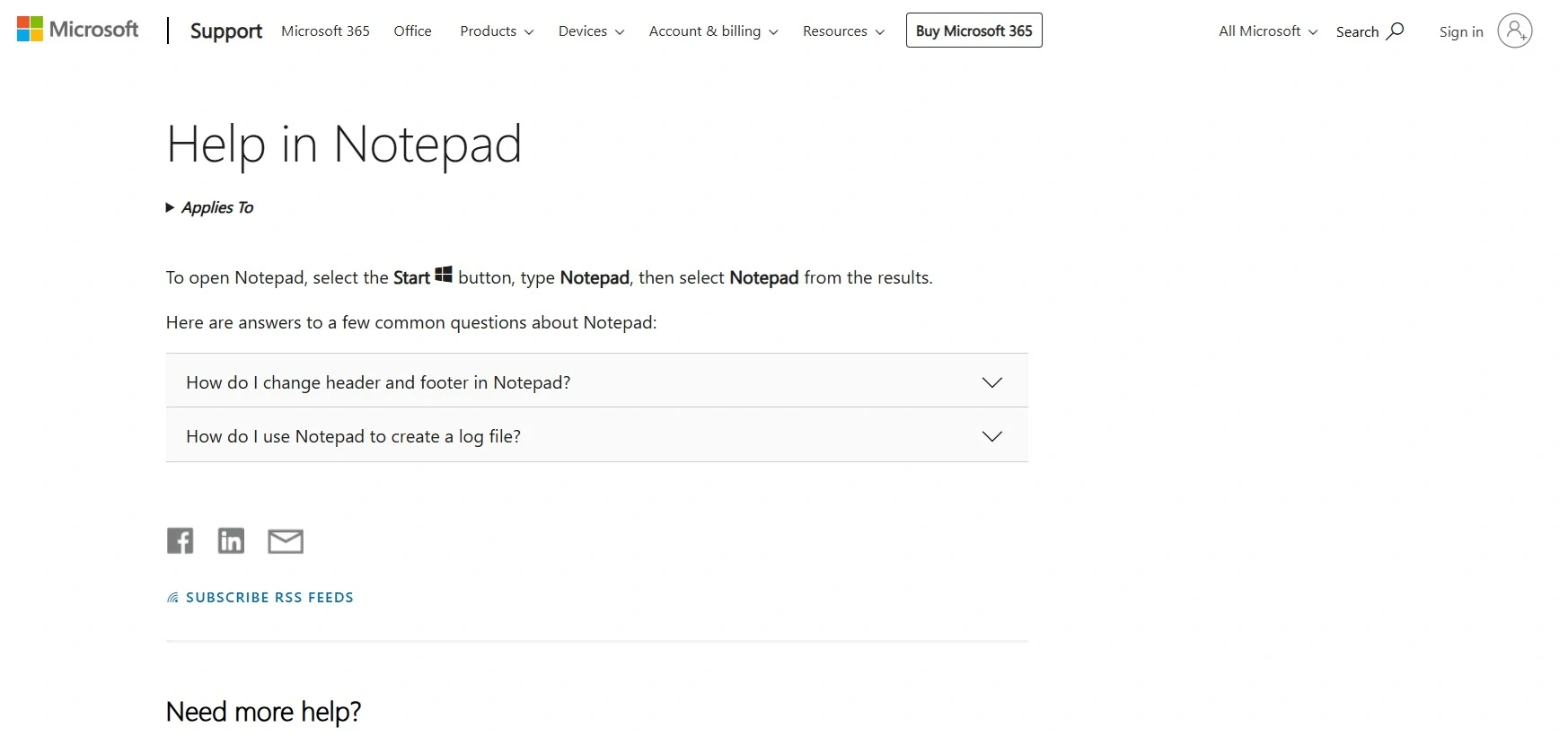The height and width of the screenshot is (736, 1568).
Task: Go to Microsoft 365 nav item
Action: click(325, 31)
